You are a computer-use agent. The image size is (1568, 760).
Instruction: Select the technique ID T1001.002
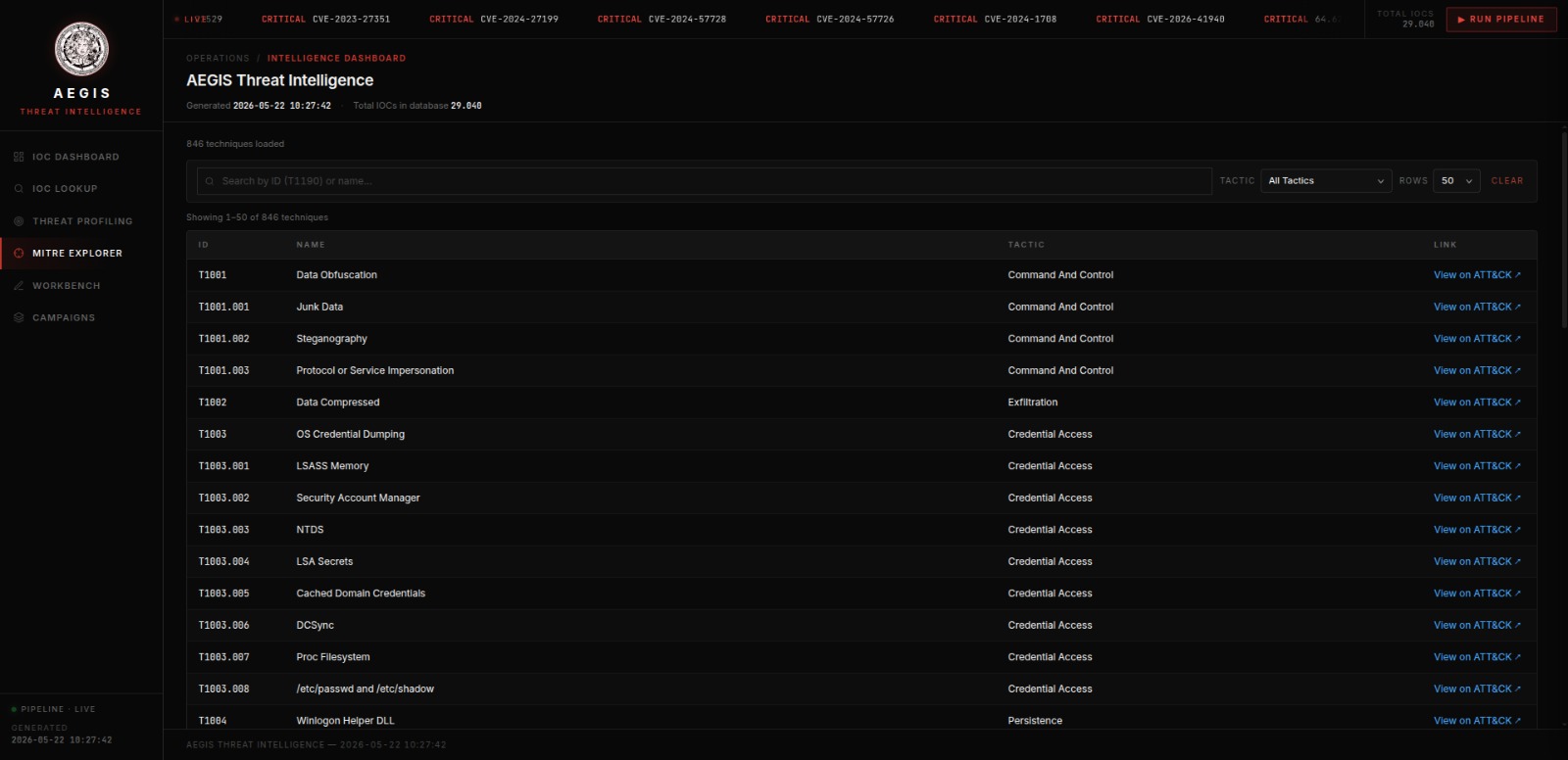tap(224, 339)
